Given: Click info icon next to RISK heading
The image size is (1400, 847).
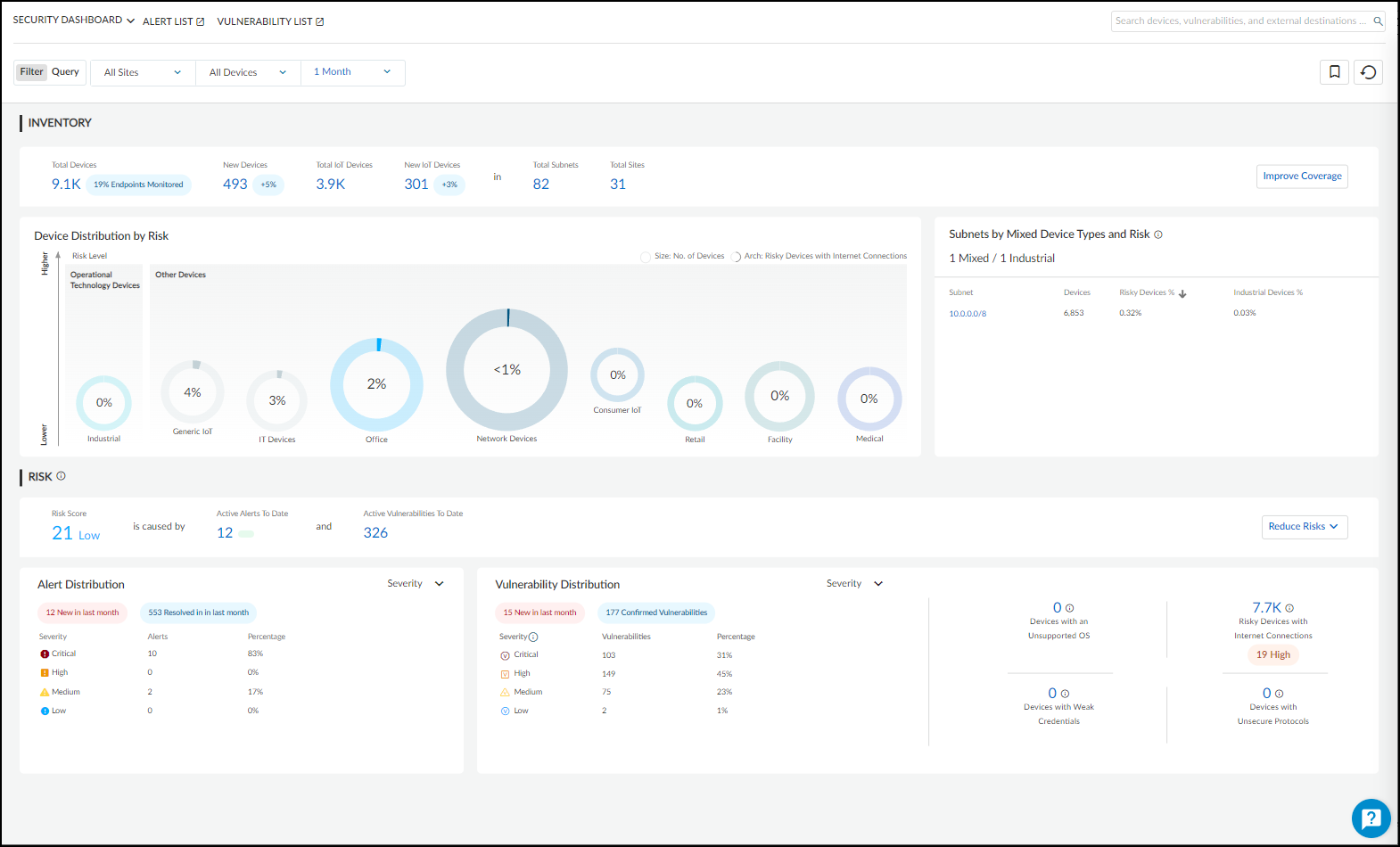Looking at the screenshot, I should (x=62, y=476).
